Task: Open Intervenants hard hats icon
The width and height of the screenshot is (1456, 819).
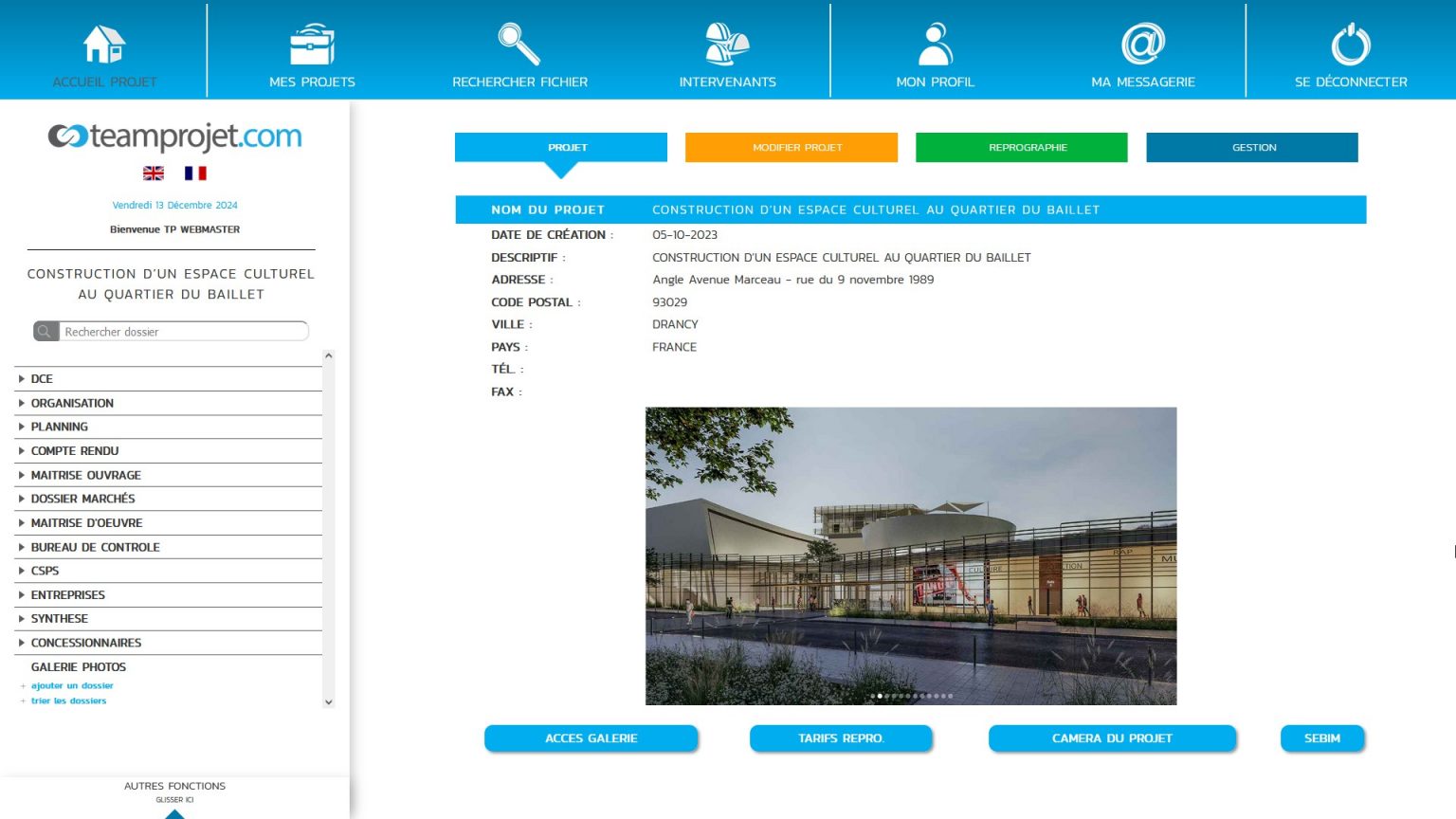Action: click(x=727, y=45)
